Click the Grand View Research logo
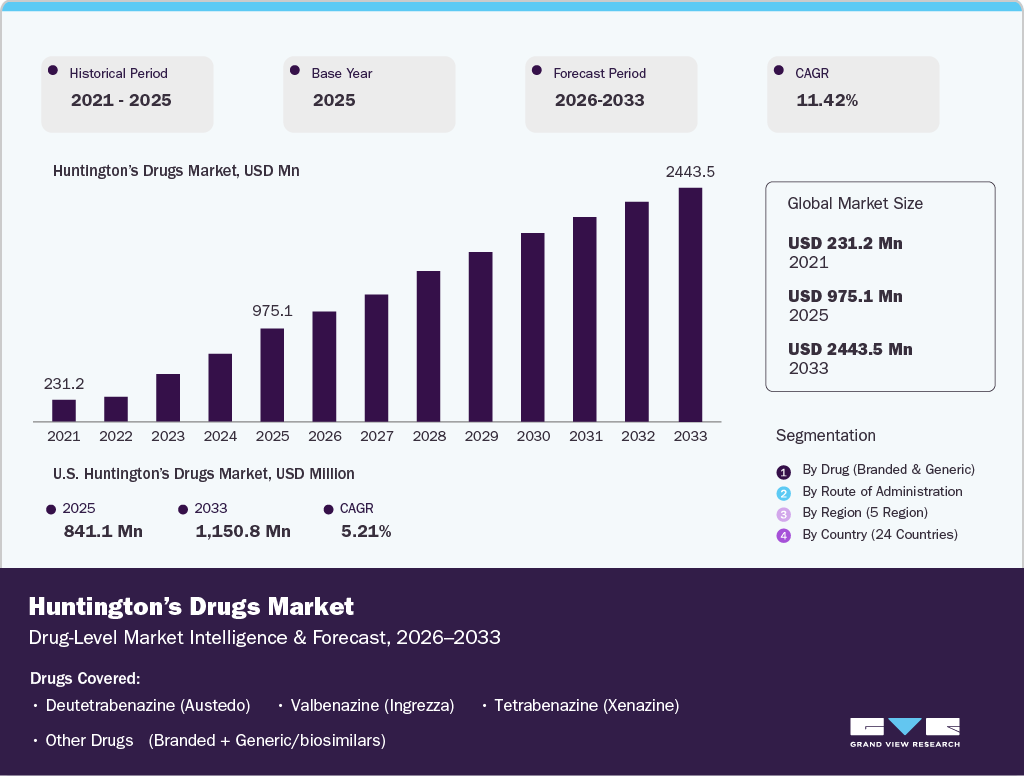Viewport: 1024px width, 776px height. [x=904, y=732]
